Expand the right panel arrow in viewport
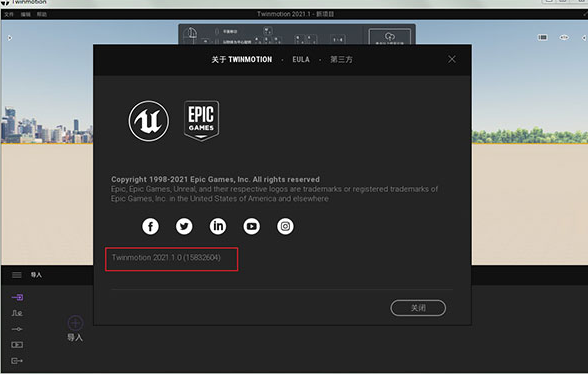This screenshot has width=588, height=374. 584,38
